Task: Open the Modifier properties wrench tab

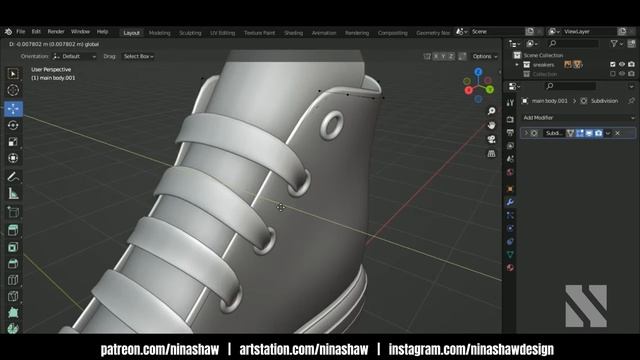Action: pos(510,202)
